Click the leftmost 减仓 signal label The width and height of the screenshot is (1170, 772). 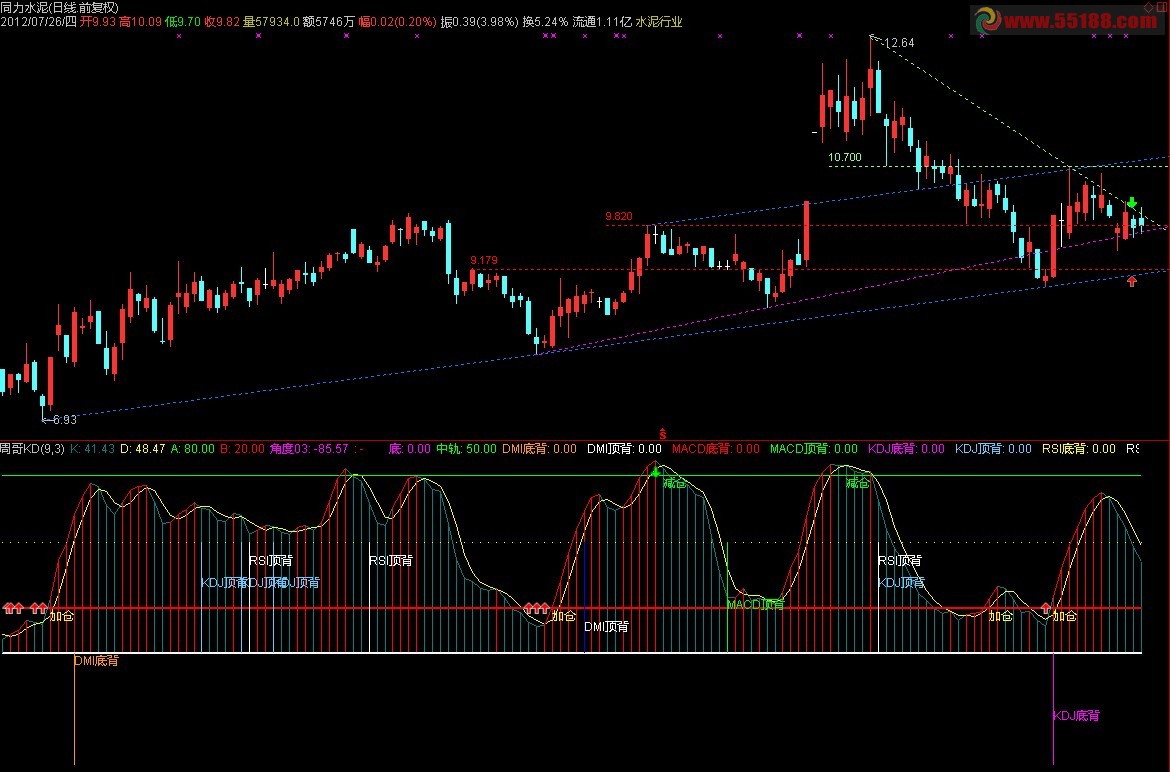(674, 483)
